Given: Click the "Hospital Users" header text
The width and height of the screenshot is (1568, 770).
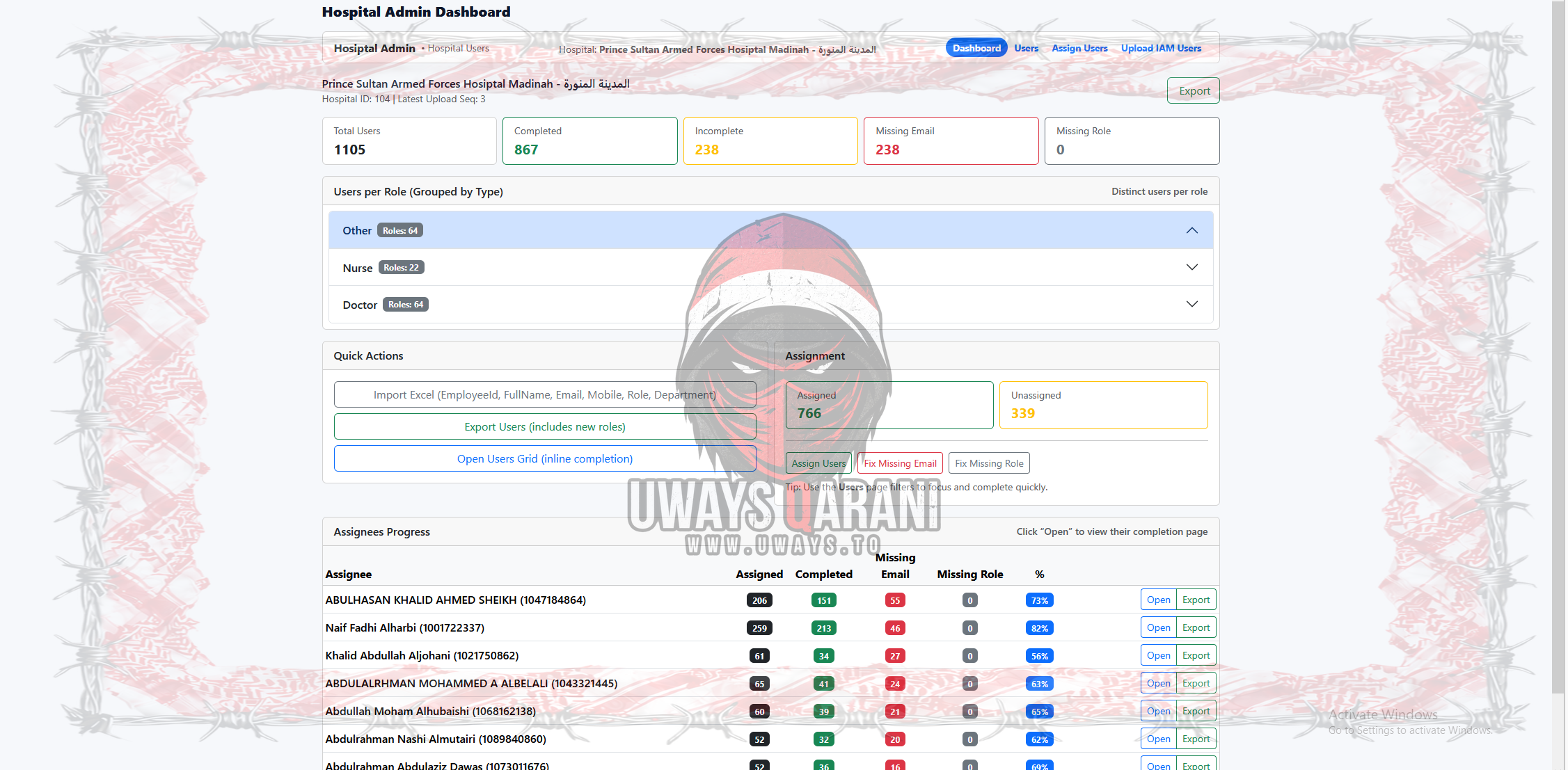Looking at the screenshot, I should [x=458, y=48].
